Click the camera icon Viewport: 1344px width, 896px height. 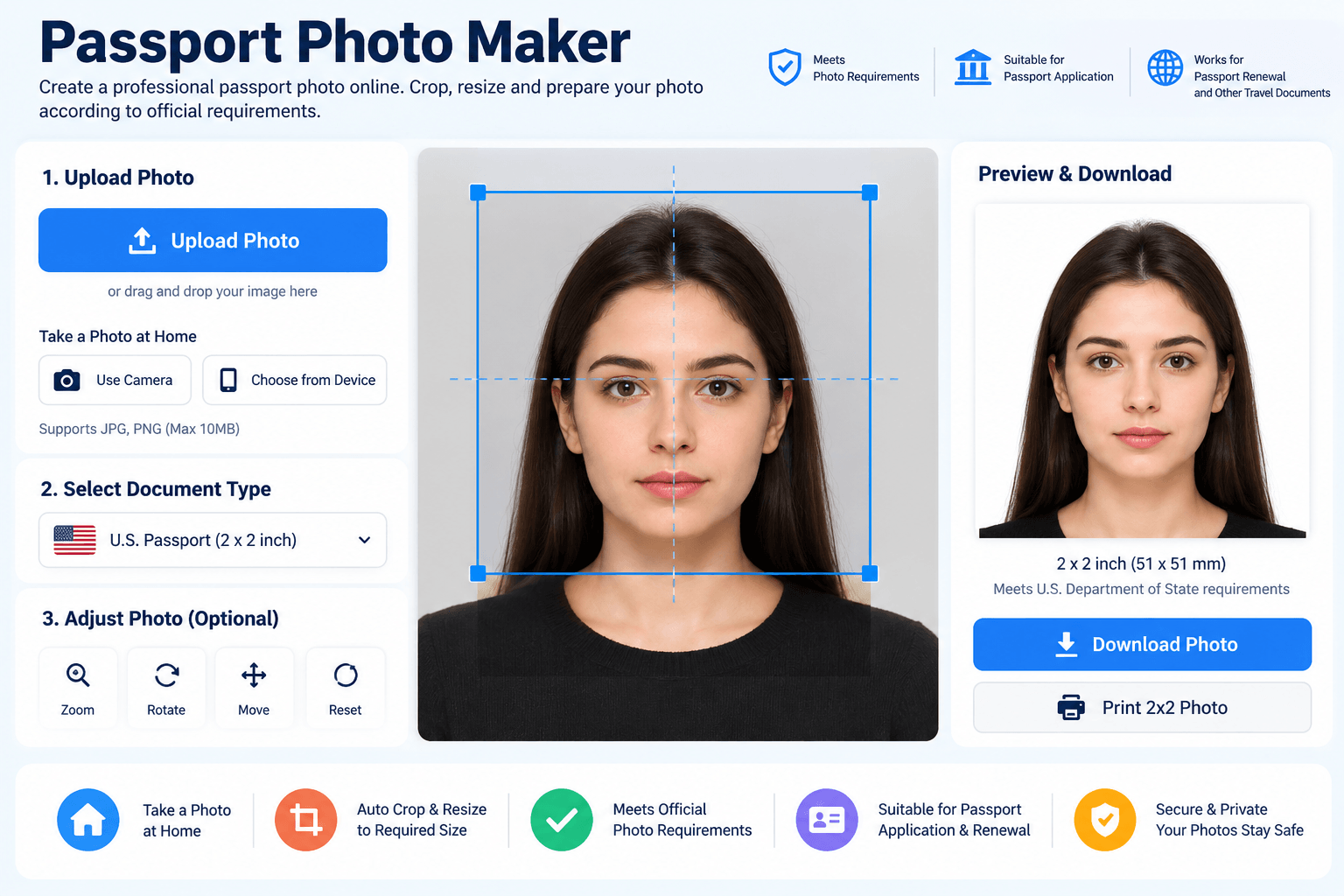click(67, 380)
